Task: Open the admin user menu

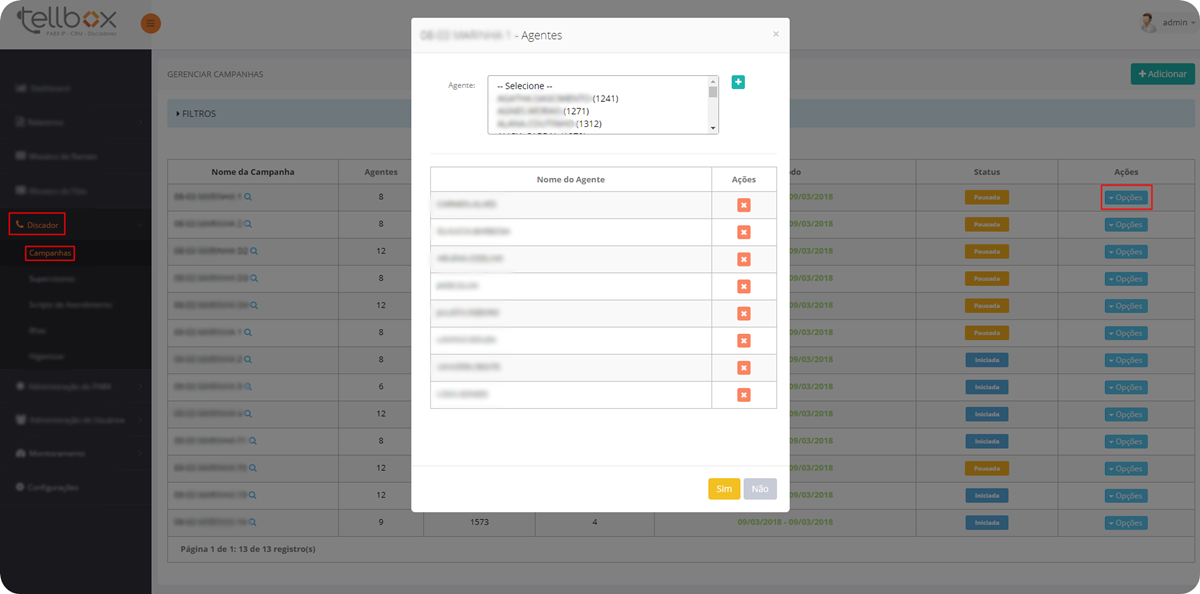Action: coord(1166,22)
